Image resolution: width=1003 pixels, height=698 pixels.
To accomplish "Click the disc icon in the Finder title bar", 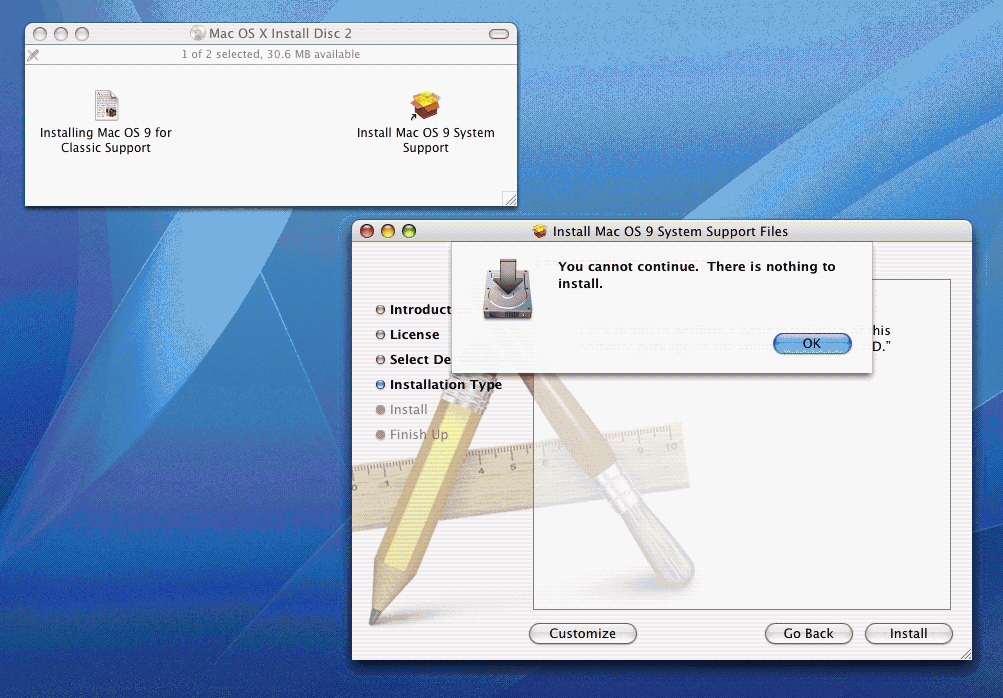I will pos(197,33).
